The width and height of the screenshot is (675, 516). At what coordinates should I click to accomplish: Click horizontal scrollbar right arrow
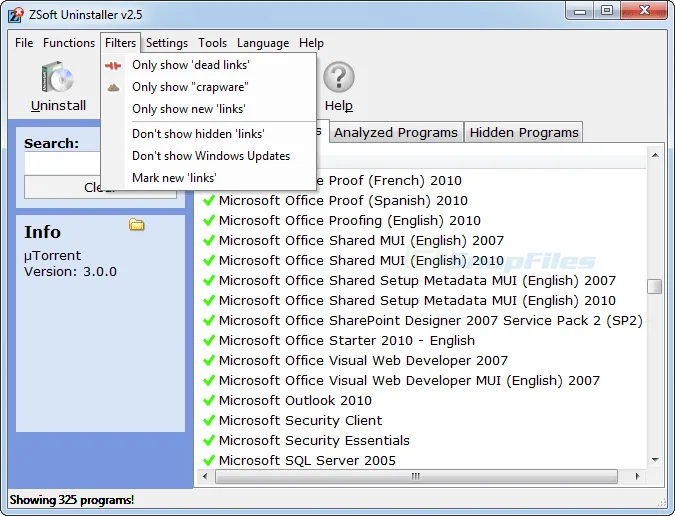(x=638, y=476)
